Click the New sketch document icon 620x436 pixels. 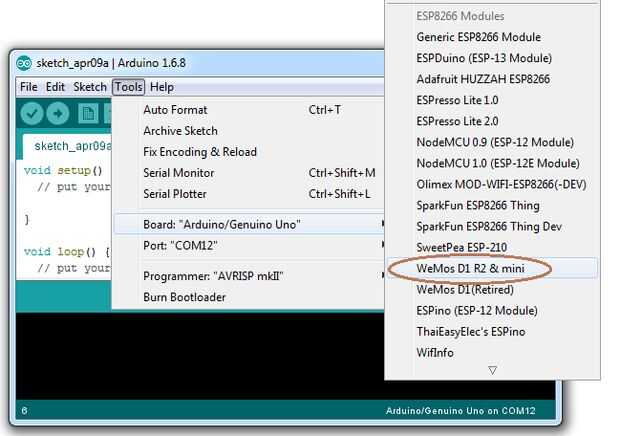pyautogui.click(x=88, y=114)
